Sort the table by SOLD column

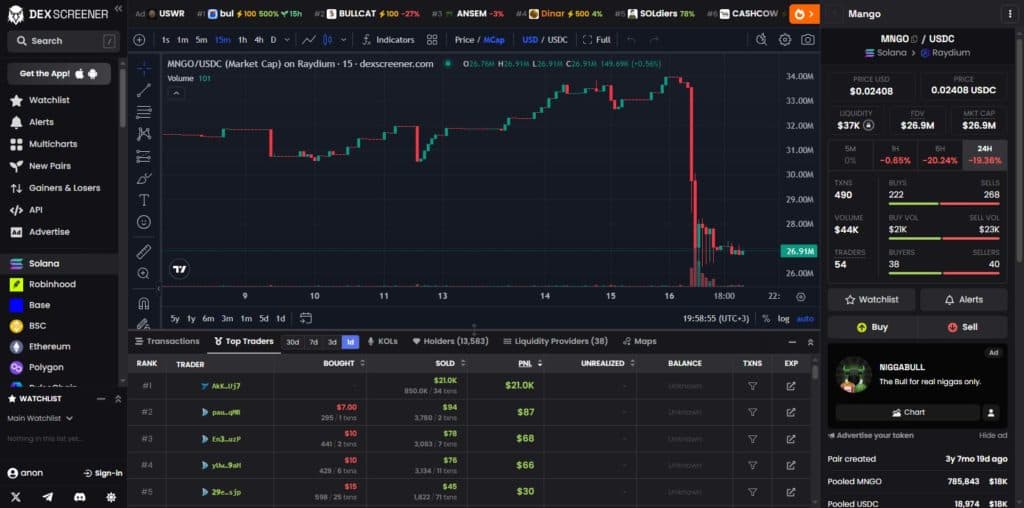(x=451, y=363)
